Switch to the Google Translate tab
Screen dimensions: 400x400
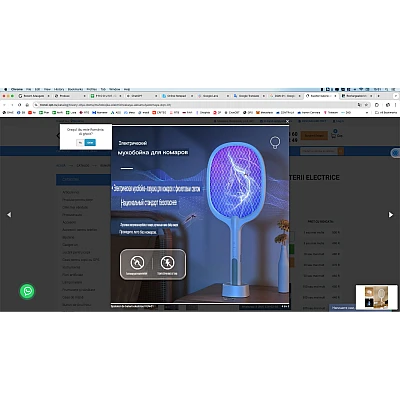click(249, 96)
